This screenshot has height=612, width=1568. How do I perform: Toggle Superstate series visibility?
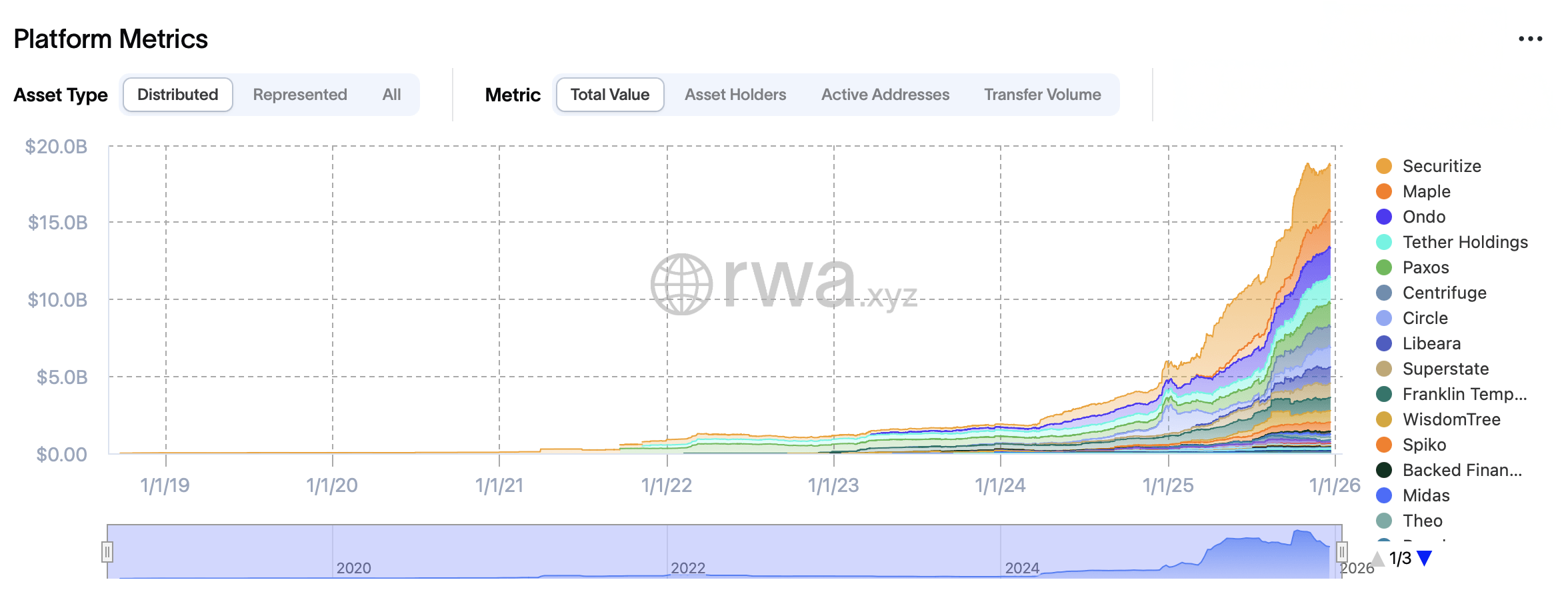point(1445,369)
